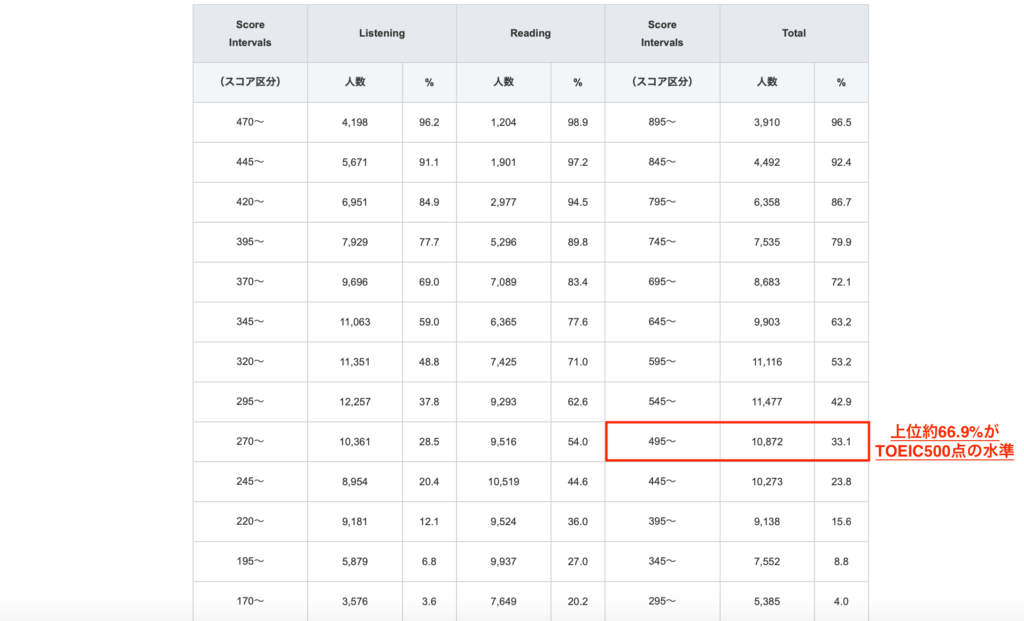This screenshot has height=621, width=1024.
Task: Select the Listening count 12,257 cell
Action: click(x=355, y=402)
